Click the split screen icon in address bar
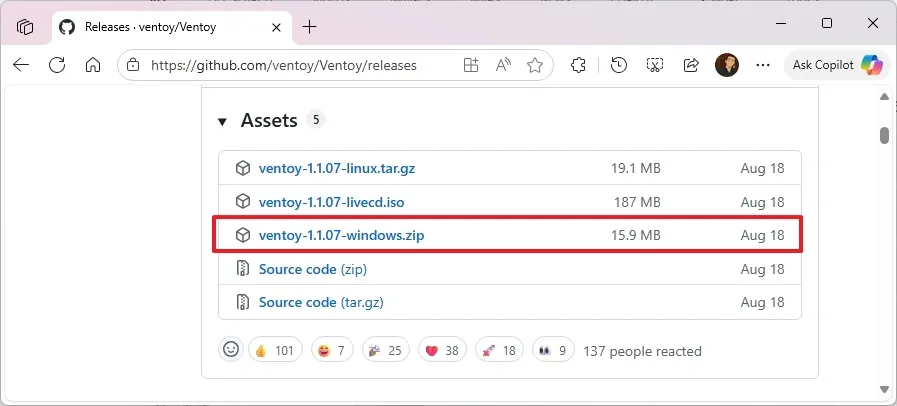 tap(471, 65)
